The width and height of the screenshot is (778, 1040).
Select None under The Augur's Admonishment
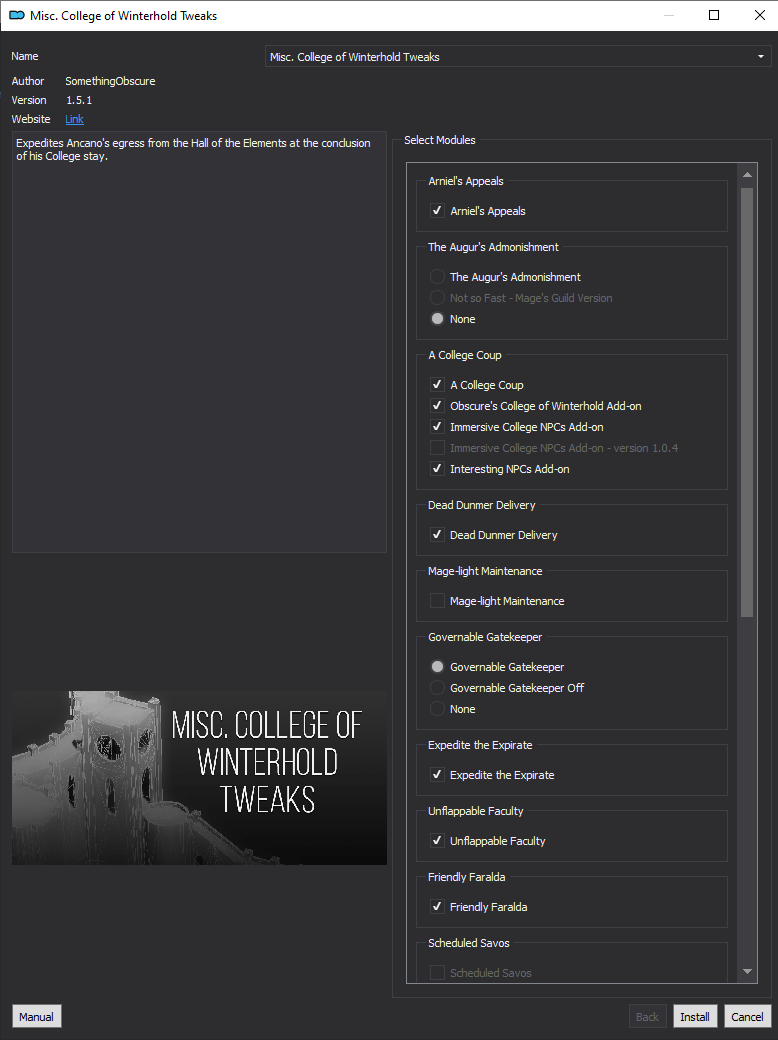(437, 319)
